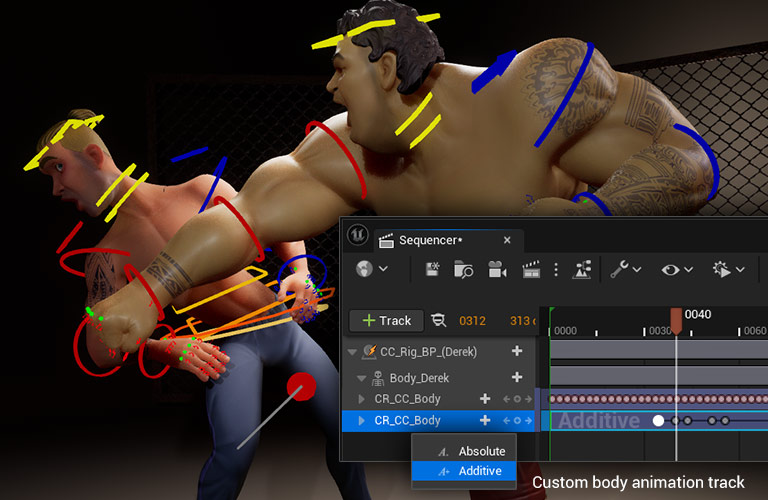768x500 pixels.
Task: Click the save sequence icon in toolbar
Action: (x=433, y=269)
